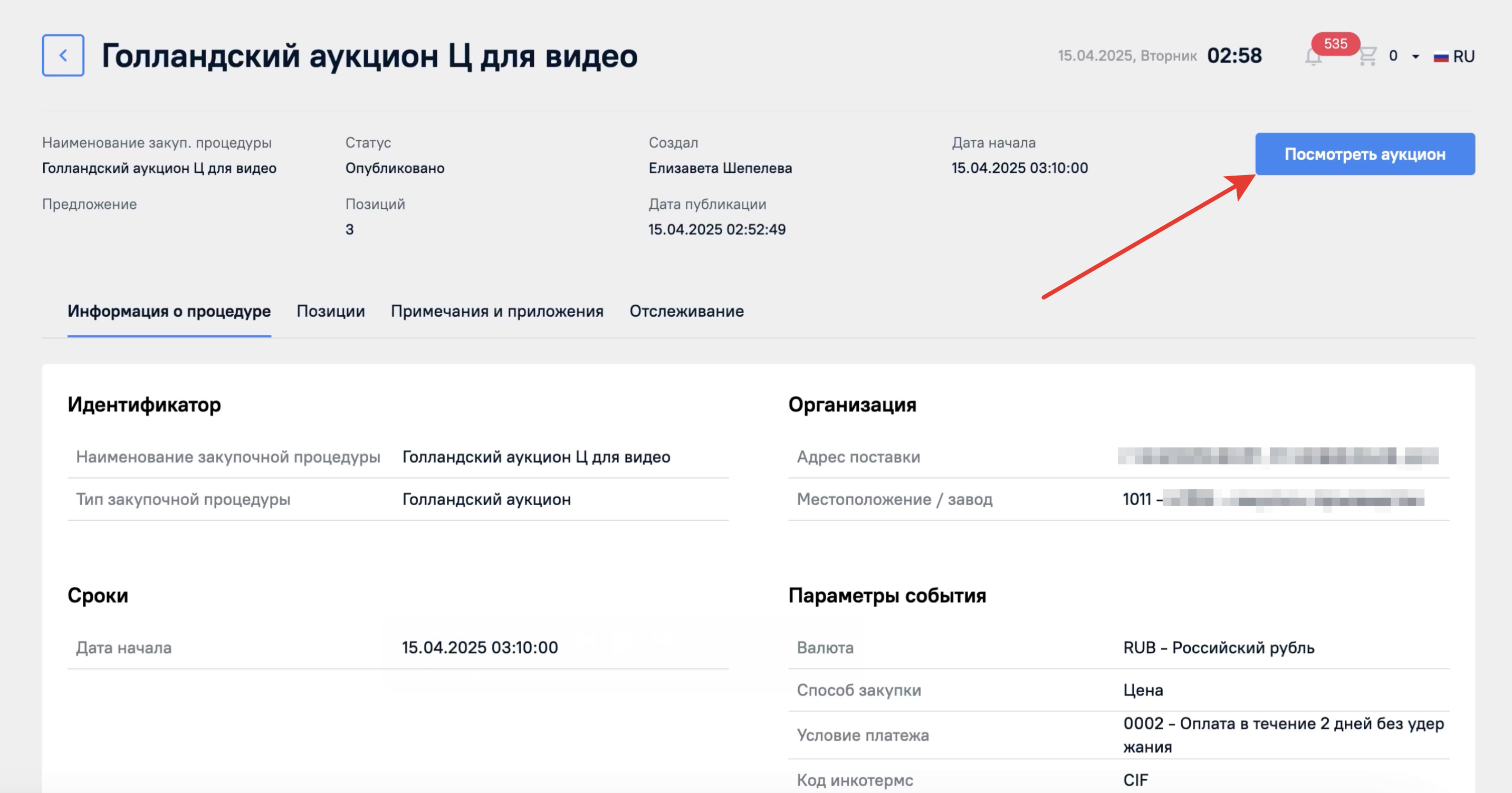Open the RU language selector
The width and height of the screenshot is (1512, 793).
pos(1463,56)
